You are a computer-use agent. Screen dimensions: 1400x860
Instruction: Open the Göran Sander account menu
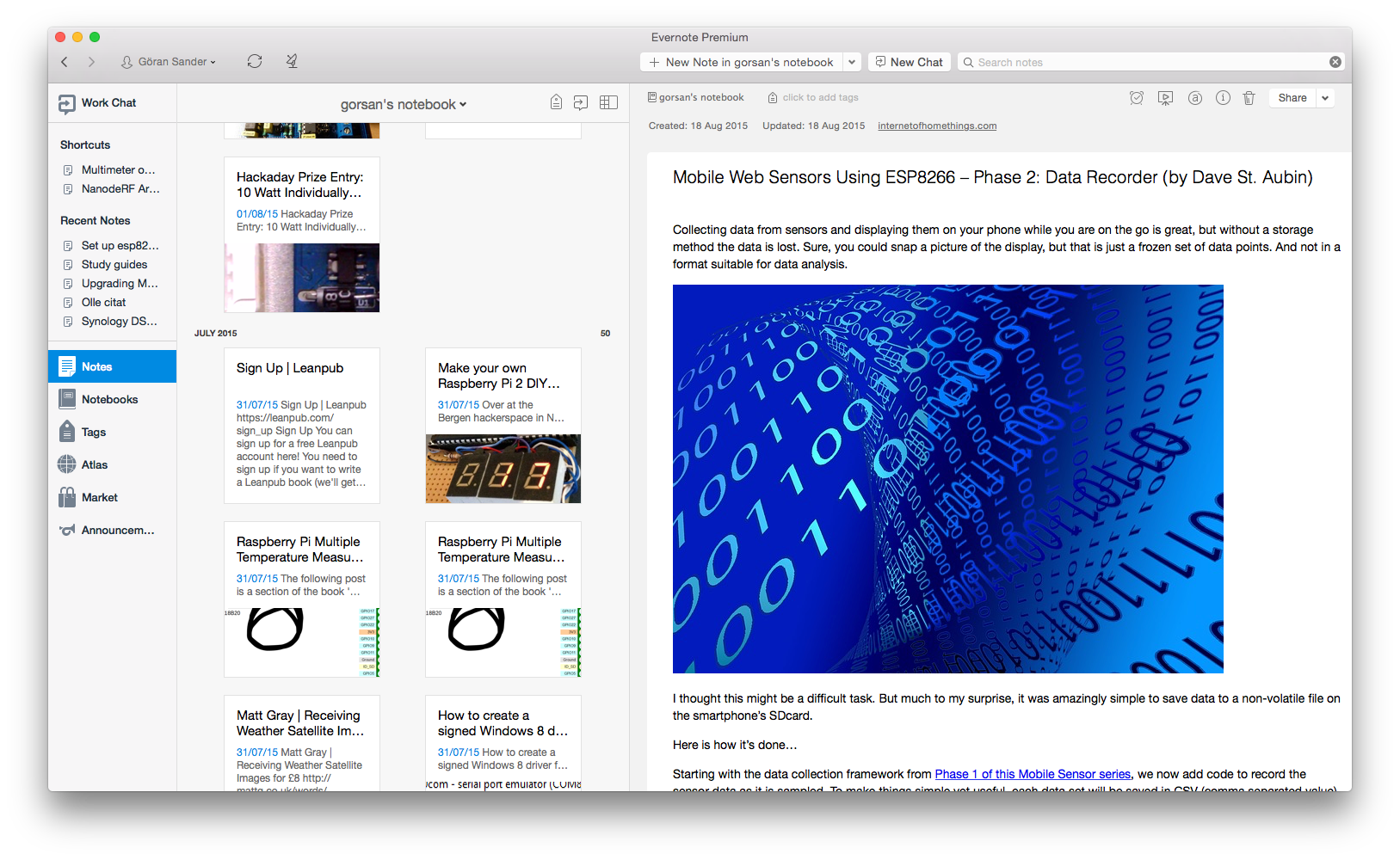[169, 62]
